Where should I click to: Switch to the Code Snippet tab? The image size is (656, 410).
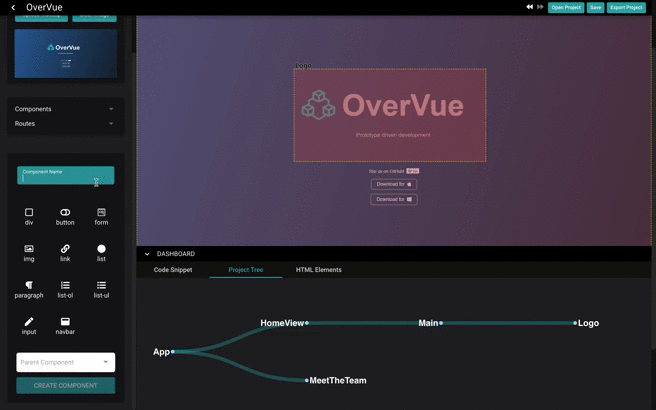click(x=173, y=270)
